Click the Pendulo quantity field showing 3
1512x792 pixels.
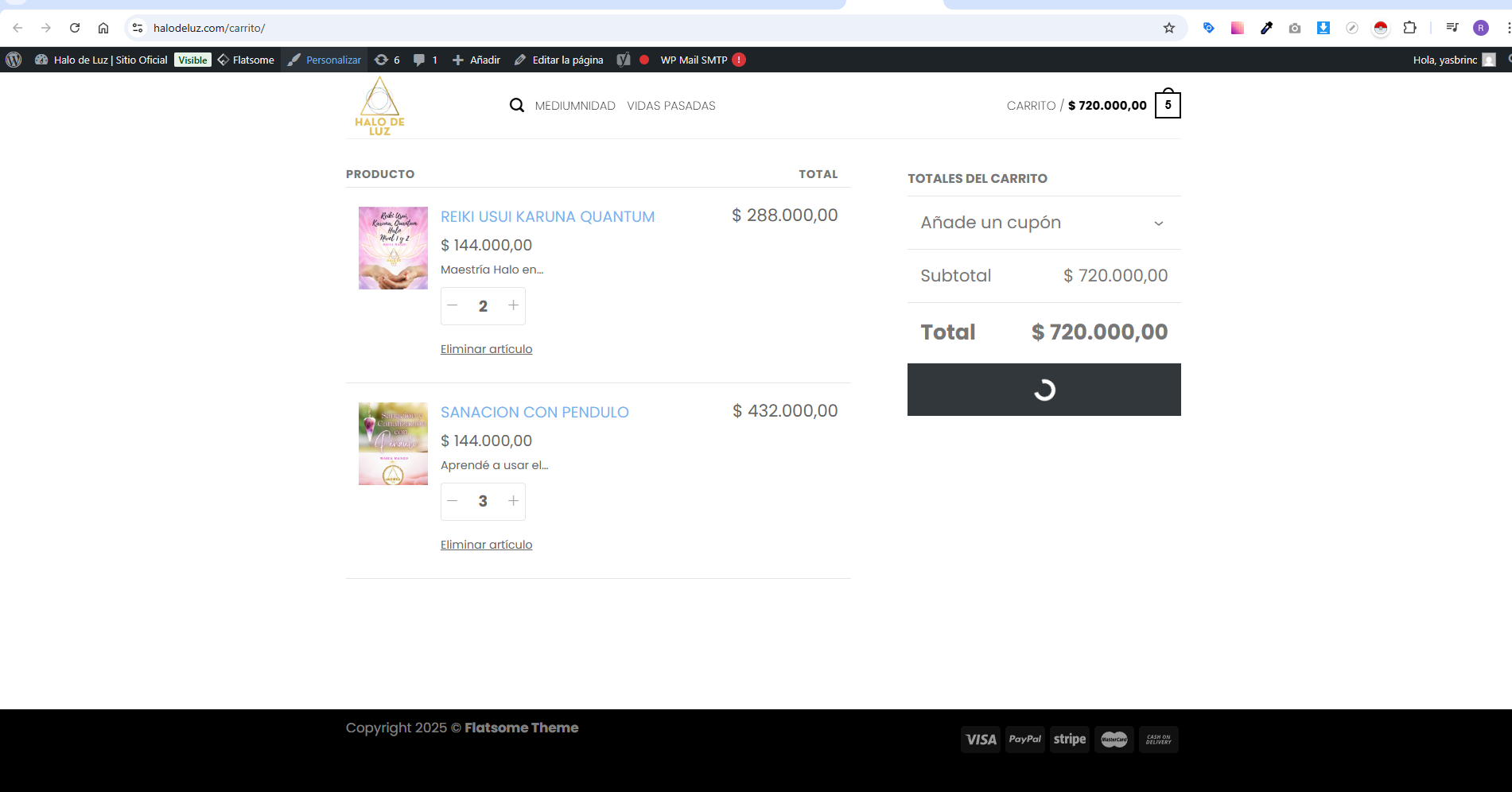[483, 502]
